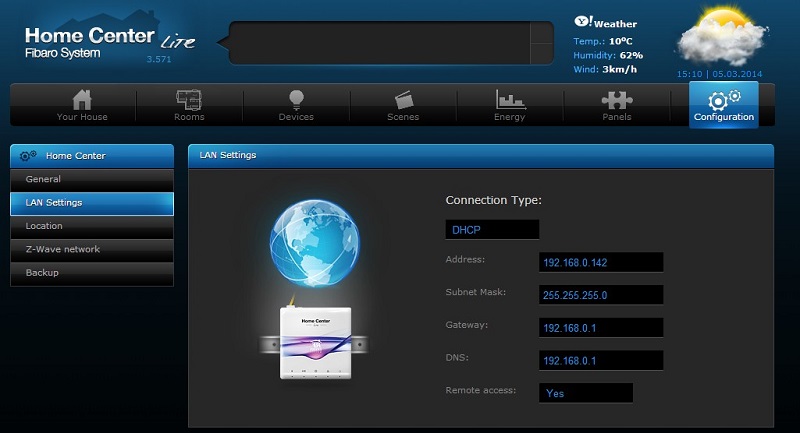800x433 pixels.
Task: Open the Panels puzzle section
Action: pyautogui.click(x=617, y=105)
